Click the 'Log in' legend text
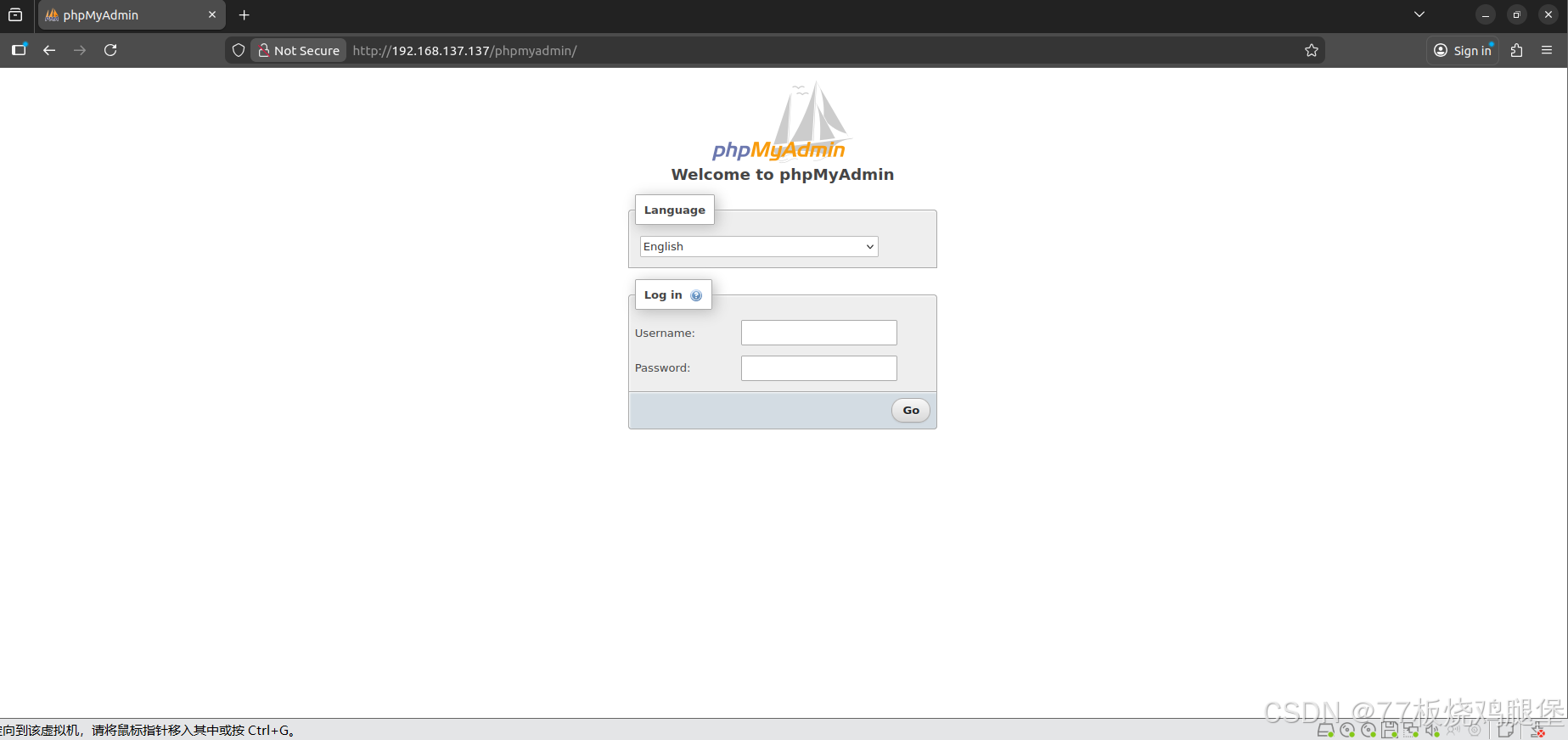The image size is (1568, 740). tap(663, 294)
